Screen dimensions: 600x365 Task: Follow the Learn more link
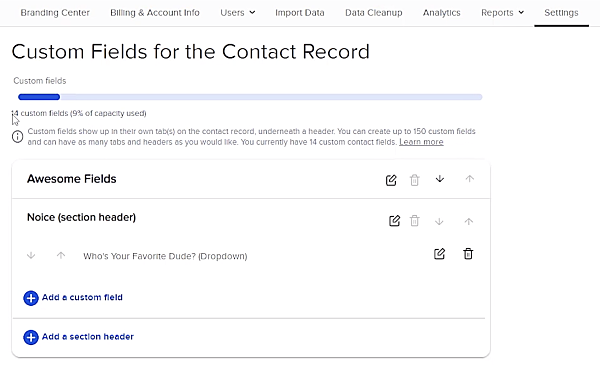tap(421, 142)
